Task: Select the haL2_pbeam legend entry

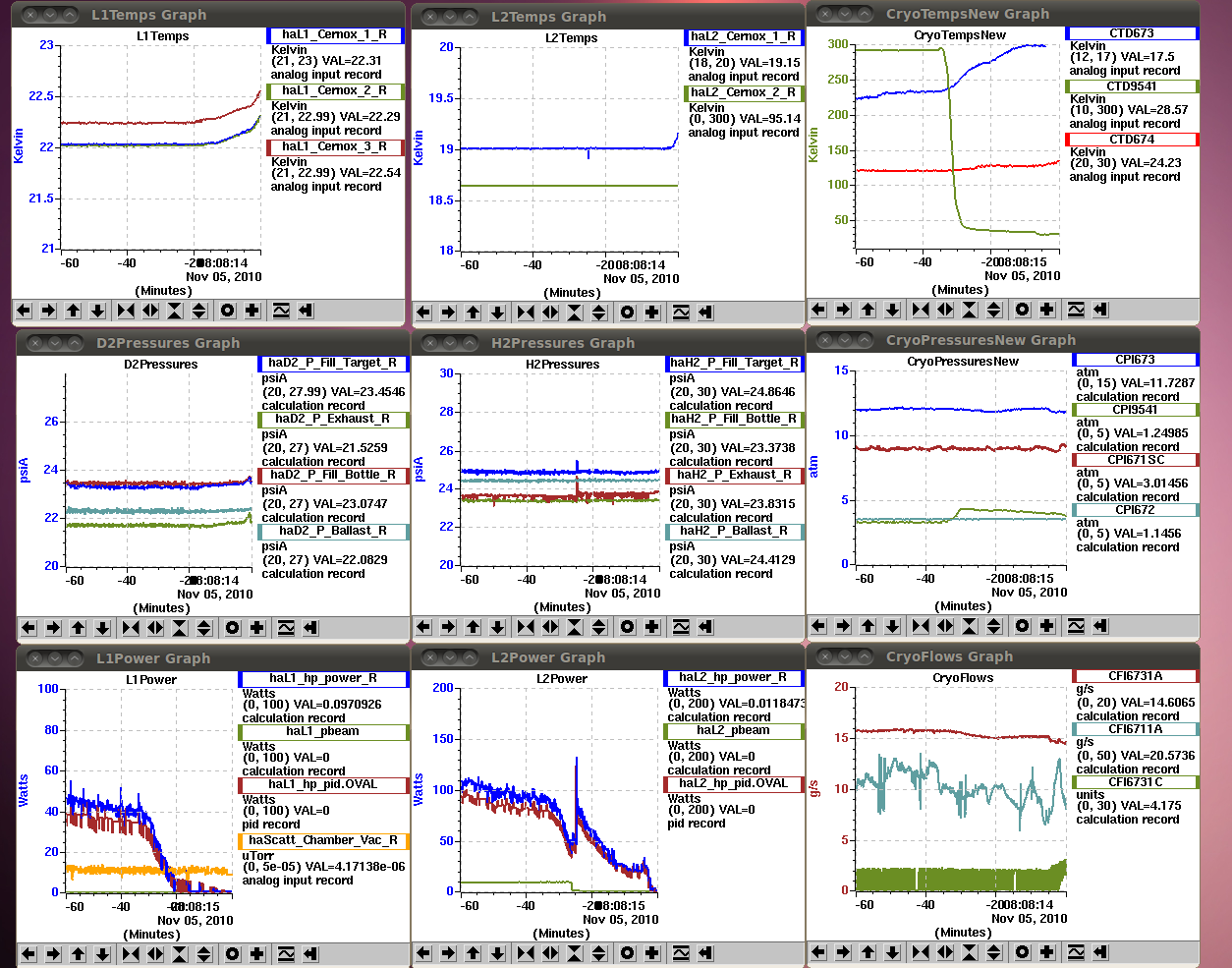Action: pyautogui.click(x=734, y=731)
